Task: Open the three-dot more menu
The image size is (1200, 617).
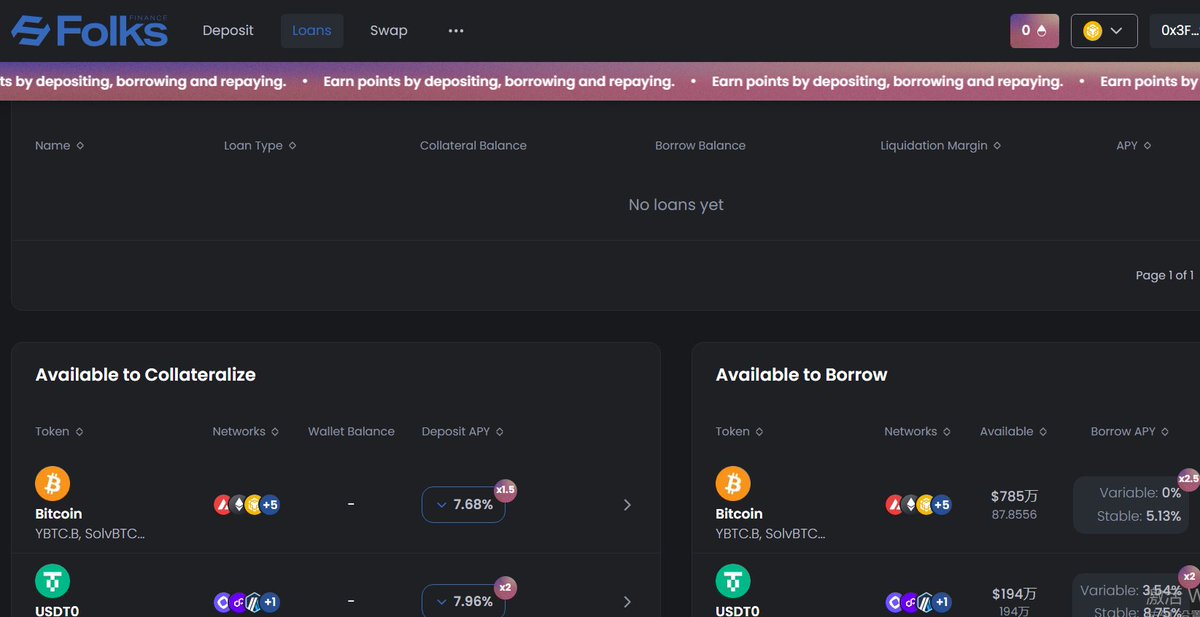Action: 456,31
